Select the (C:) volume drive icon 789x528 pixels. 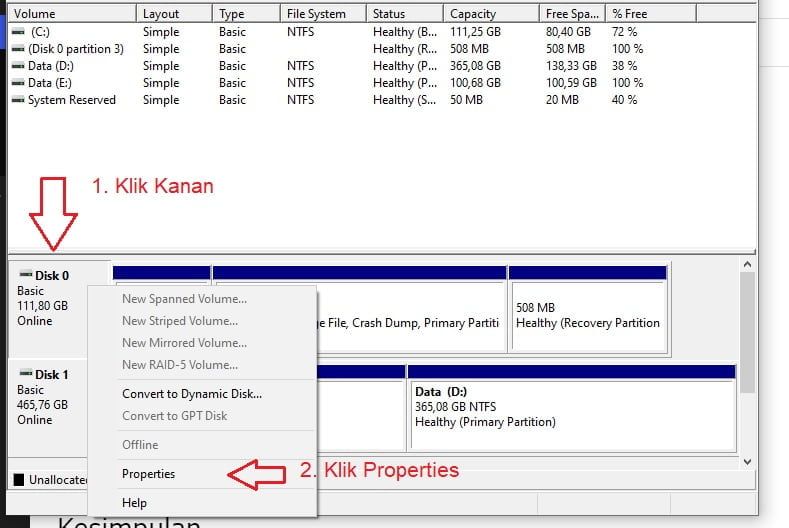click(x=18, y=32)
